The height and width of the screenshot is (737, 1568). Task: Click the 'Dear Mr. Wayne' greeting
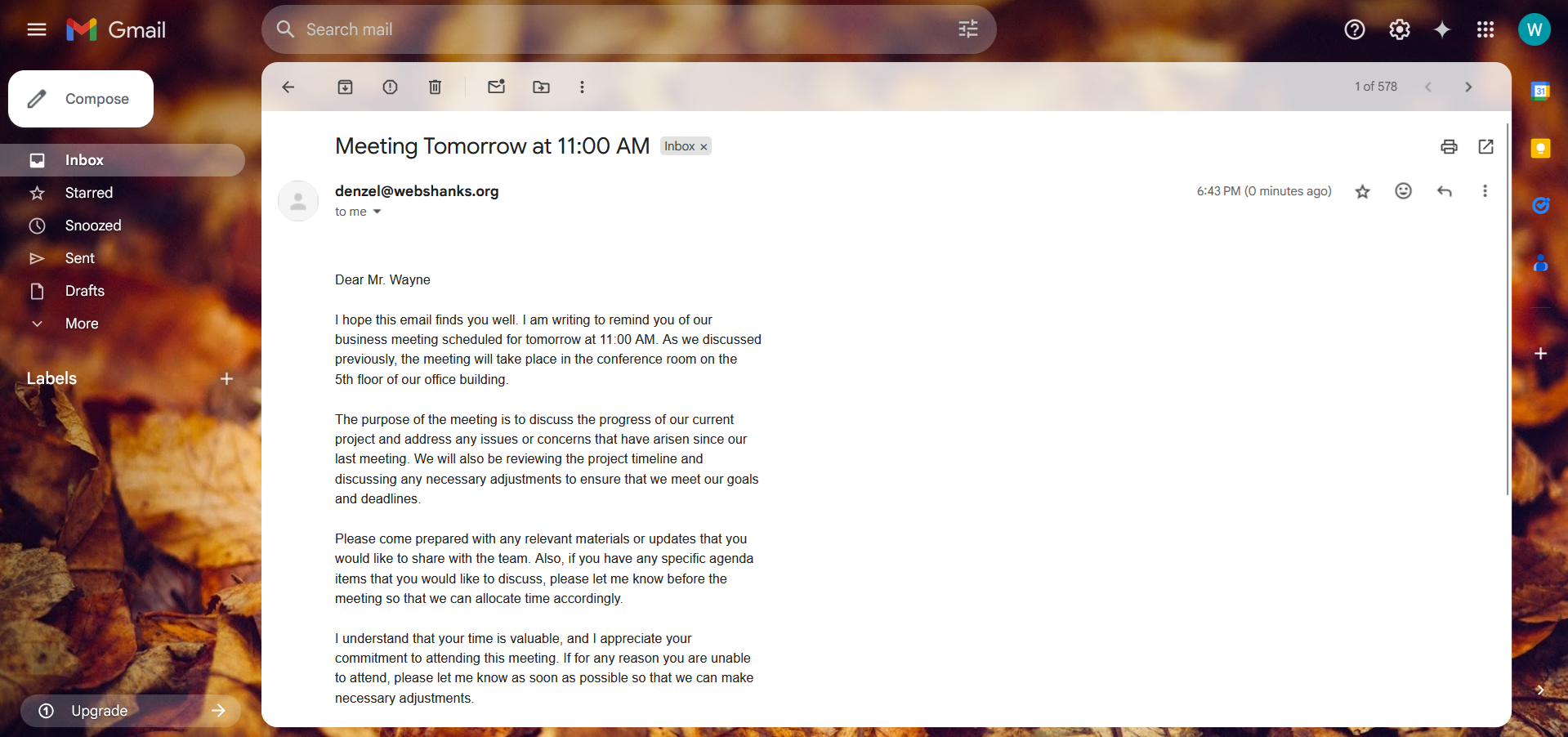[x=382, y=280]
